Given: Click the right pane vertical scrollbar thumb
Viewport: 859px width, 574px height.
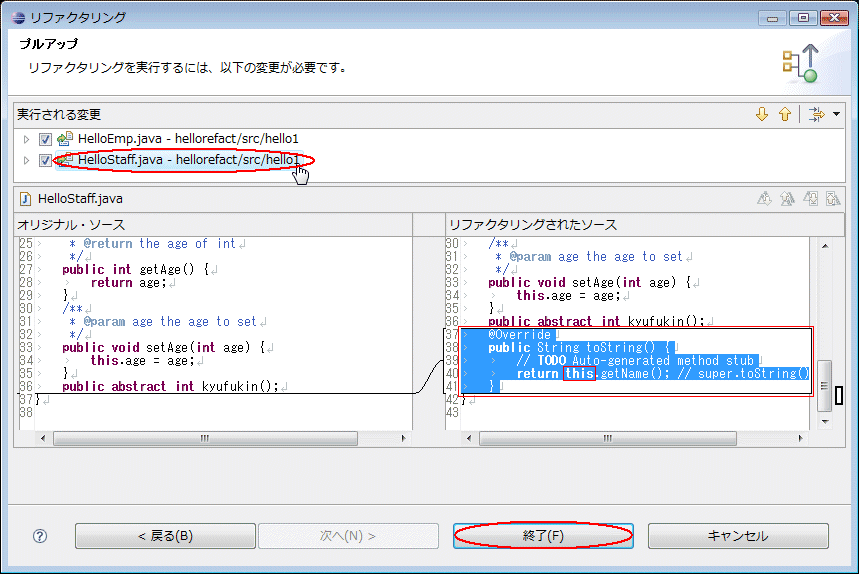Looking at the screenshot, I should pyautogui.click(x=825, y=386).
